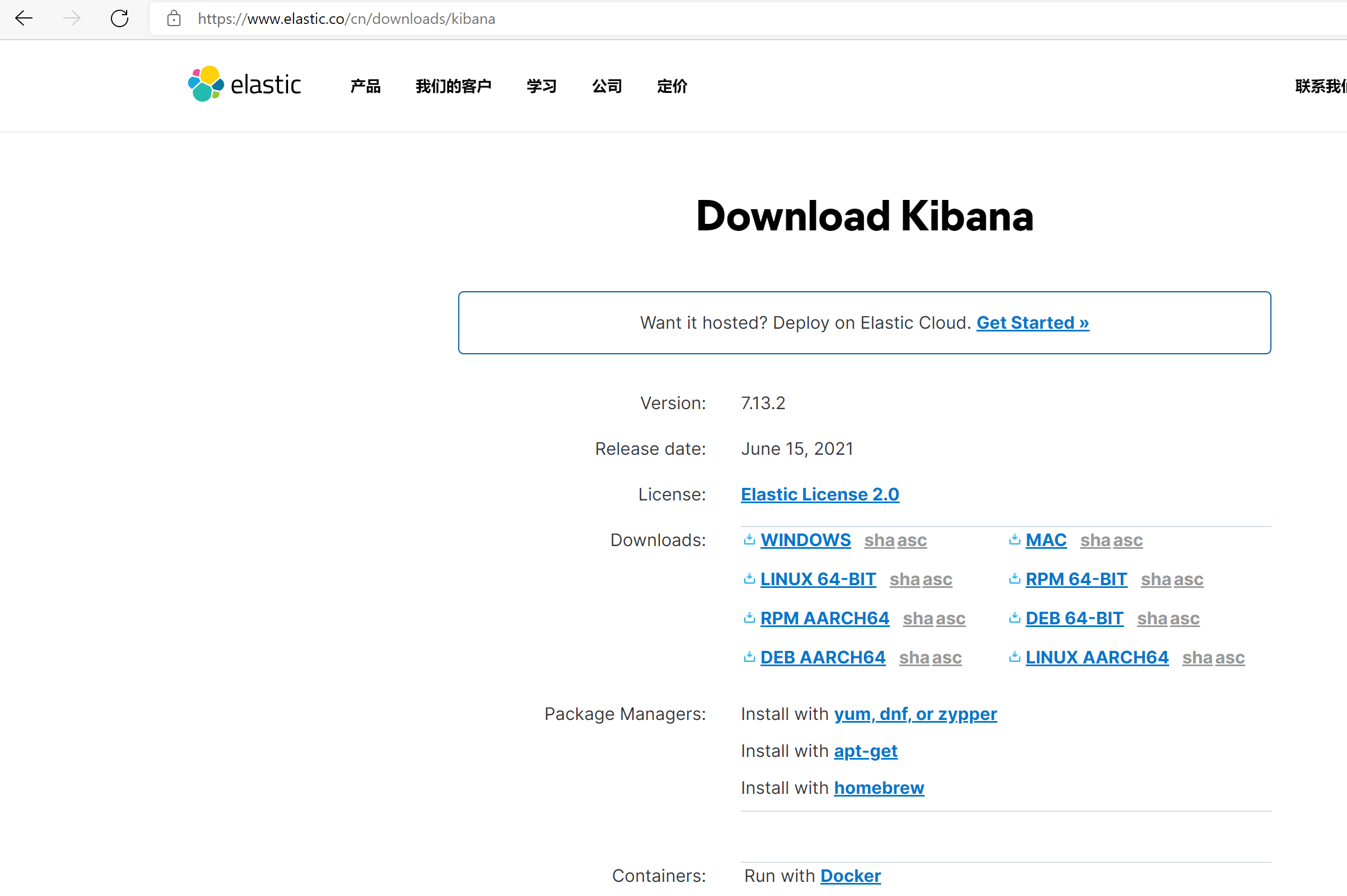The image size is (1347, 896).
Task: Click the Elastic logo
Action: [244, 84]
